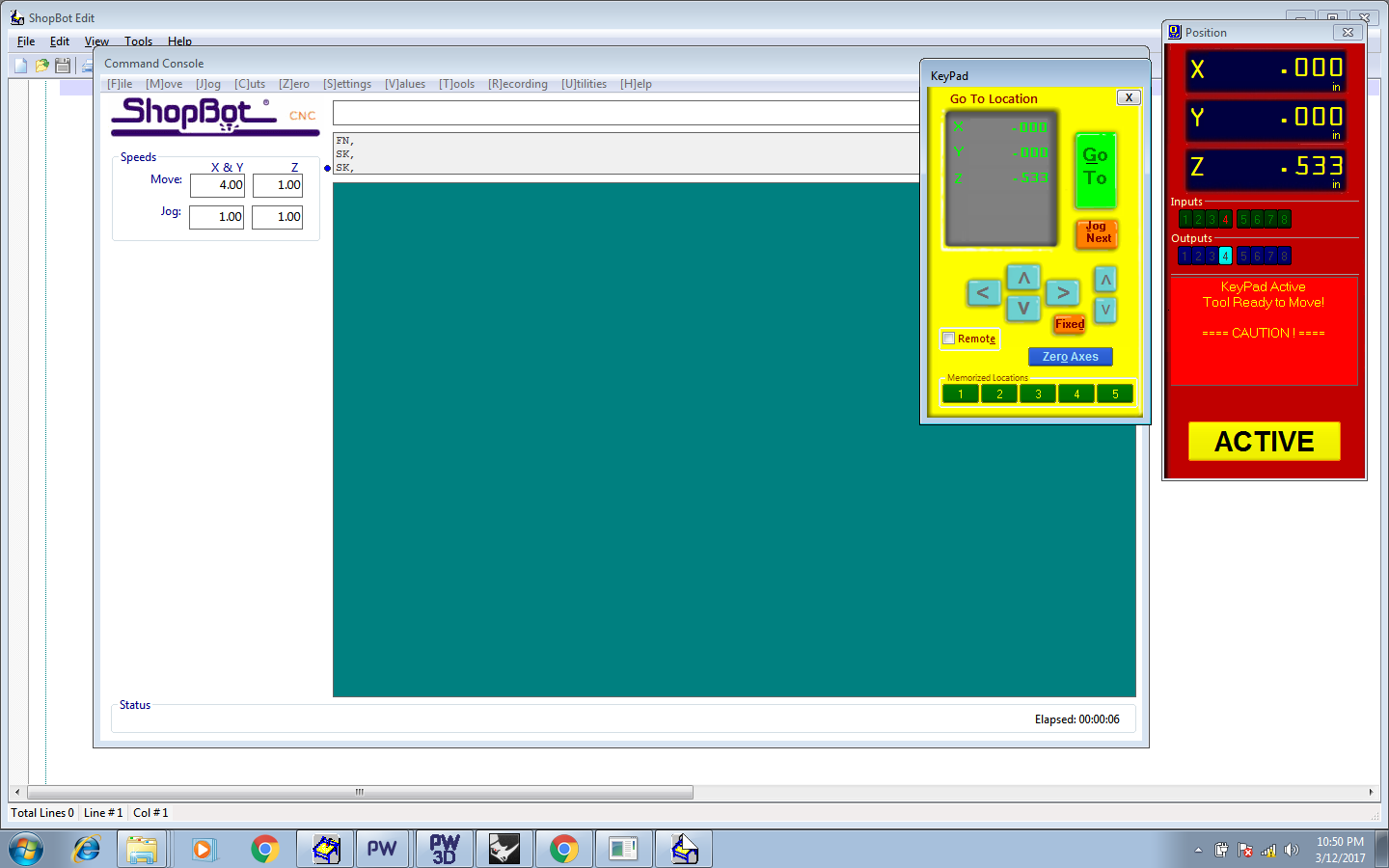Open the [C]uts menu
Viewport: 1389px width, 868px height.
click(x=250, y=84)
